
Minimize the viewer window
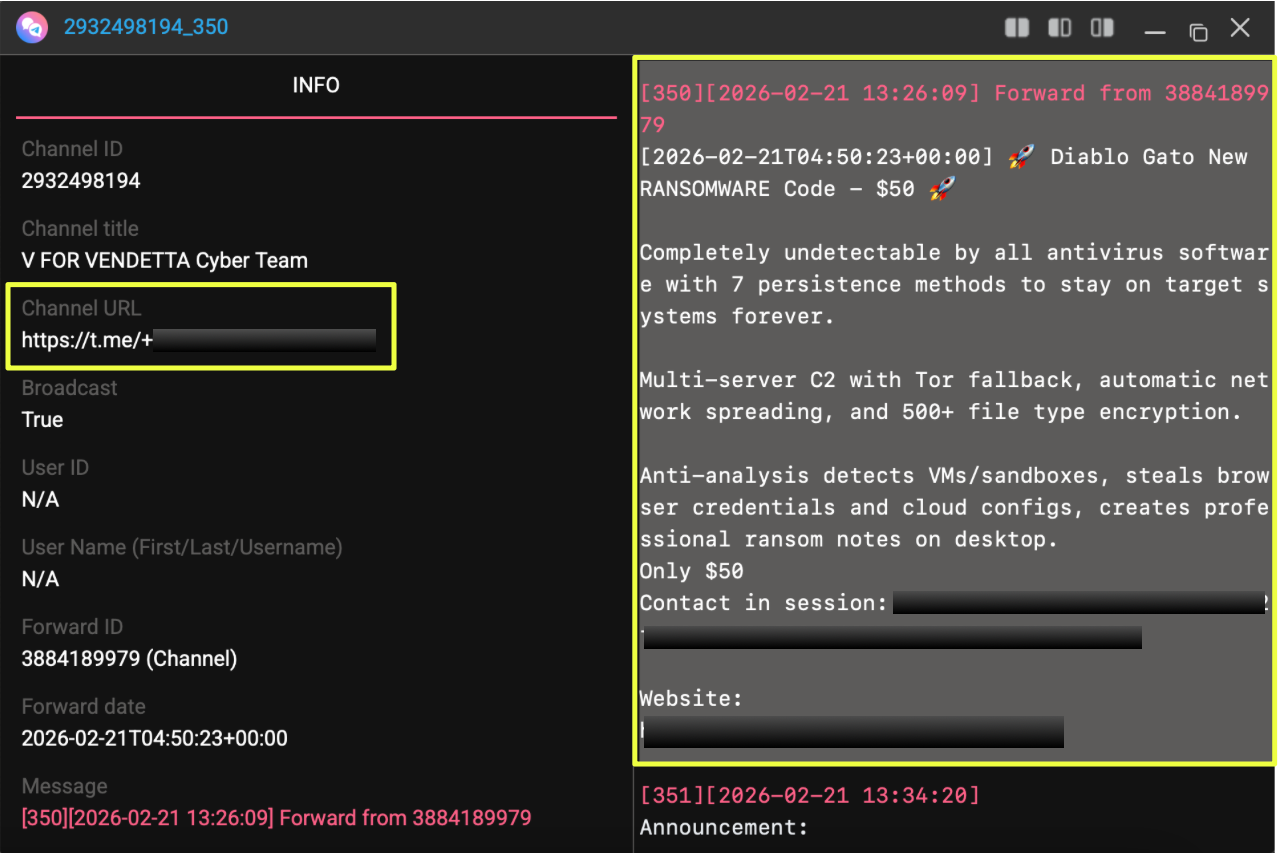[1155, 30]
